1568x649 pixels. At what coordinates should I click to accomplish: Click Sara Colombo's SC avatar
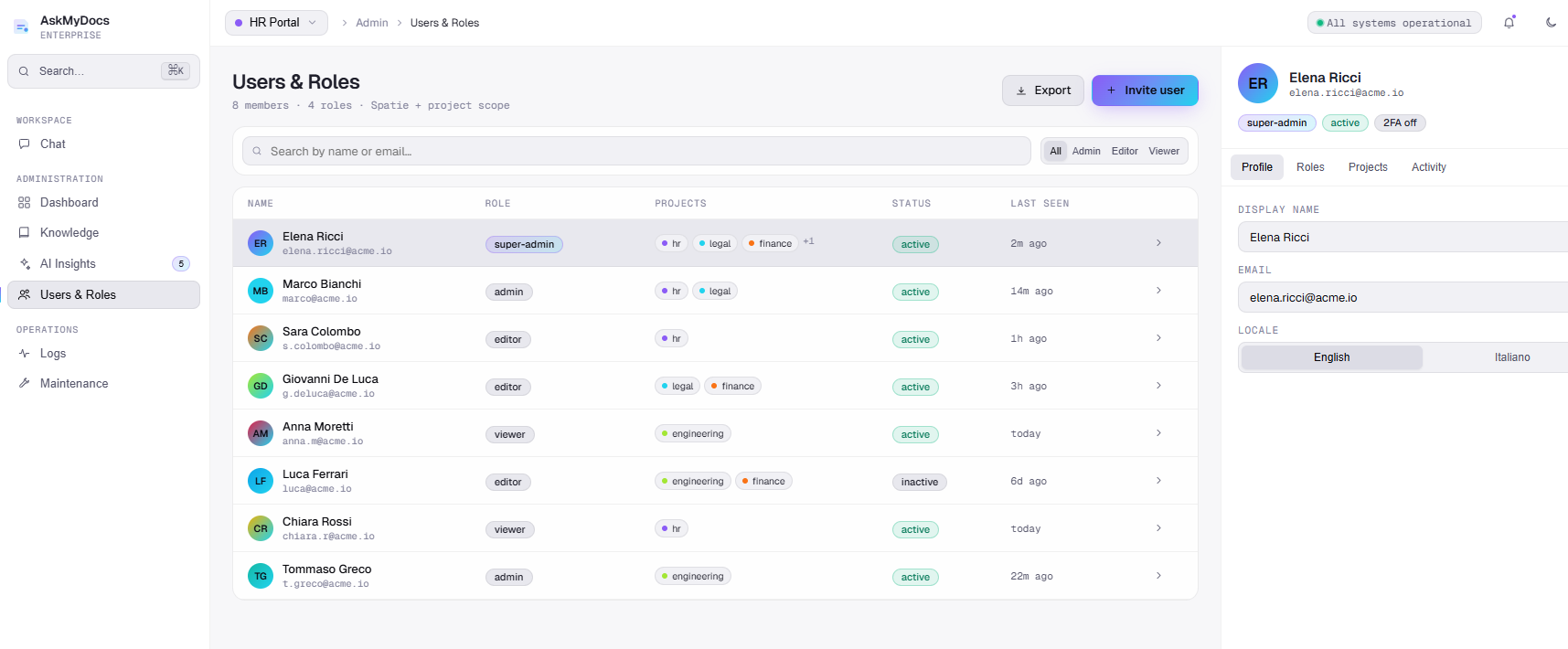pyautogui.click(x=261, y=338)
